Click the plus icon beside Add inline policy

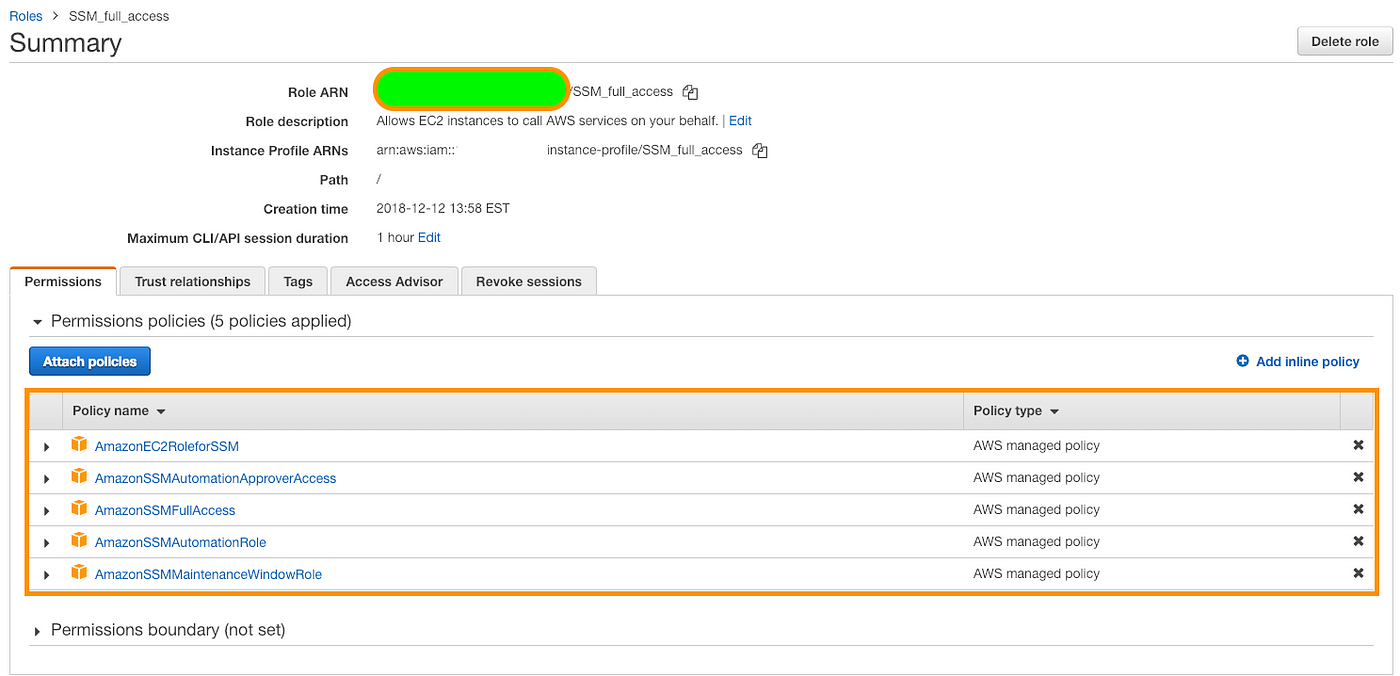[x=1243, y=361]
